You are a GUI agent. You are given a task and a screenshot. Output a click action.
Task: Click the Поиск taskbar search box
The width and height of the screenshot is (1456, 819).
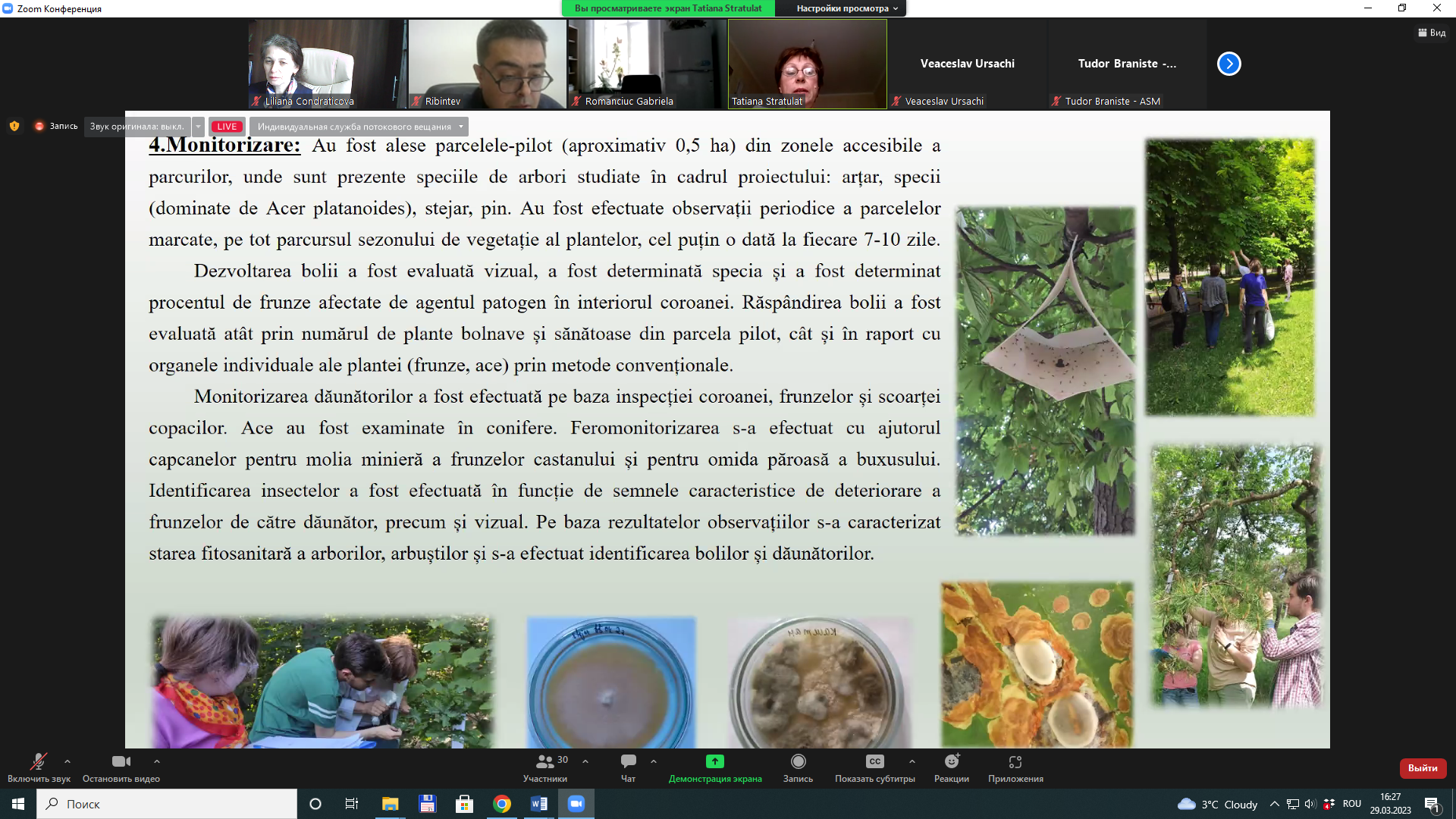point(167,804)
